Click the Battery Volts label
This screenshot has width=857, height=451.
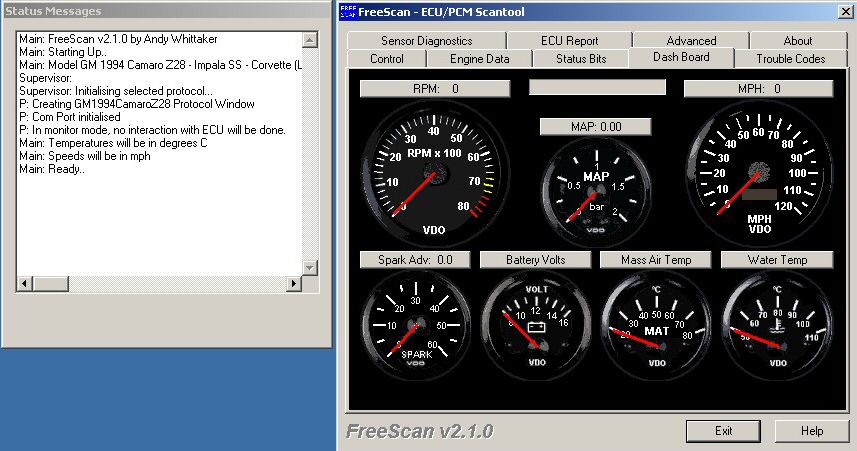point(536,260)
